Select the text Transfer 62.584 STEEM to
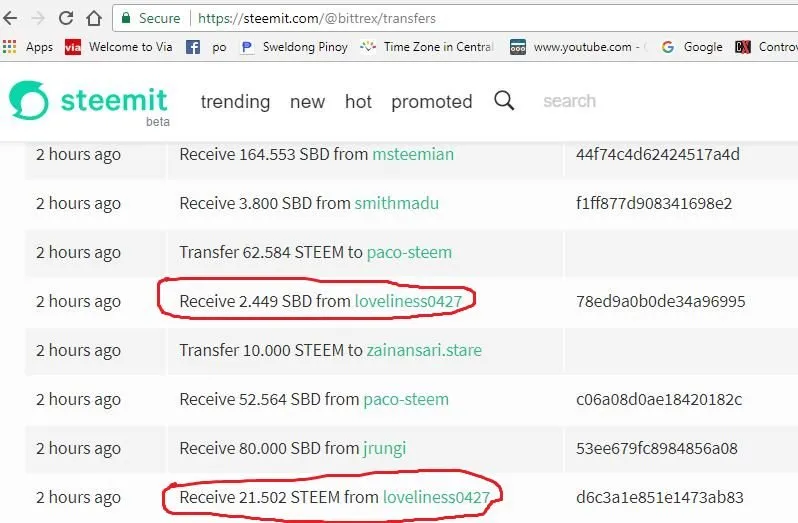Image resolution: width=798 pixels, height=523 pixels. tap(271, 252)
